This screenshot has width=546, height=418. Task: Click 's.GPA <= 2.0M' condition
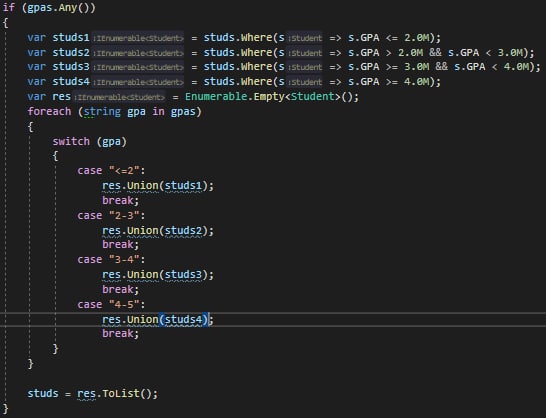390,37
